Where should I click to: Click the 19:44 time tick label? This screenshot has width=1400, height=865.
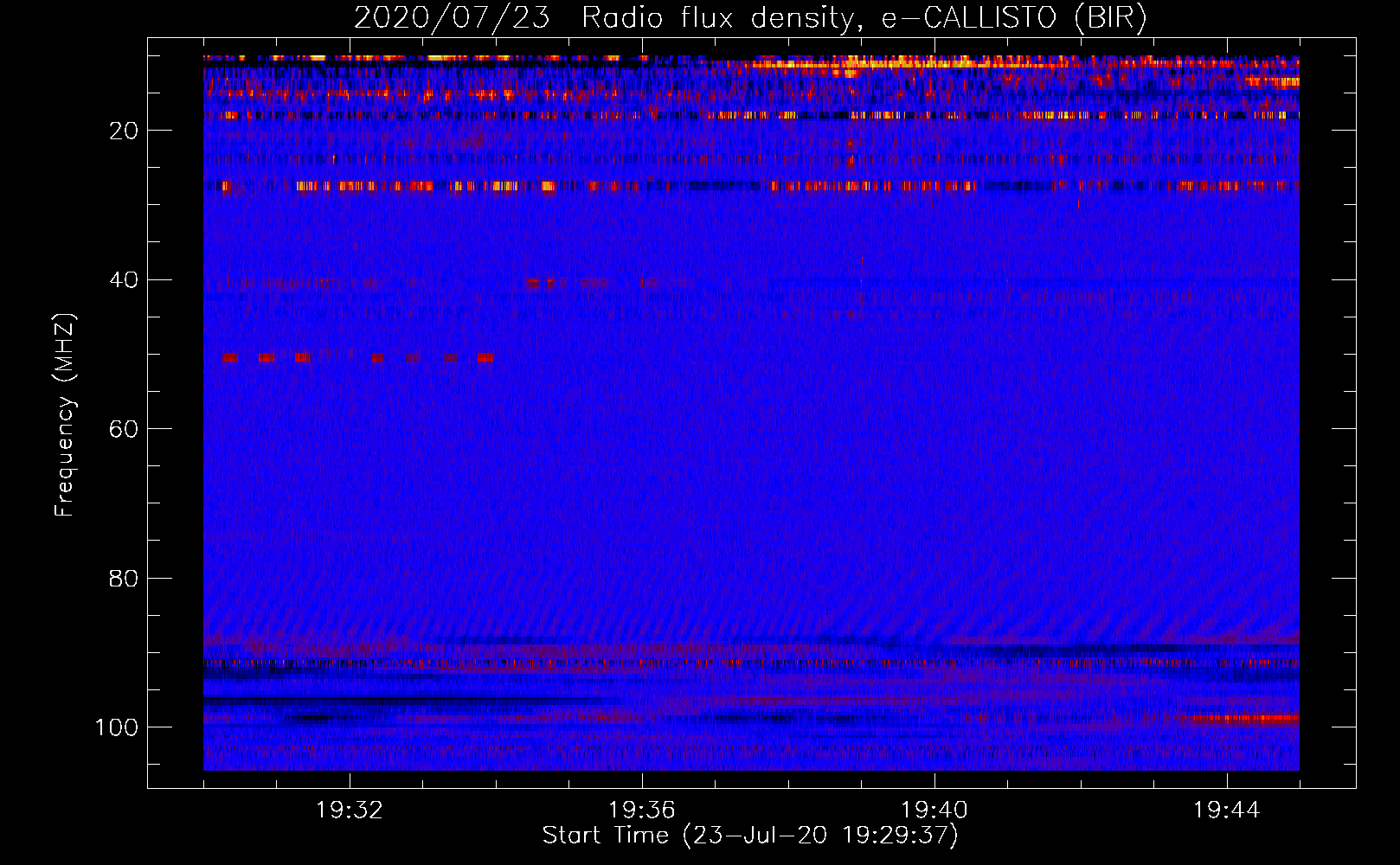tap(1227, 811)
